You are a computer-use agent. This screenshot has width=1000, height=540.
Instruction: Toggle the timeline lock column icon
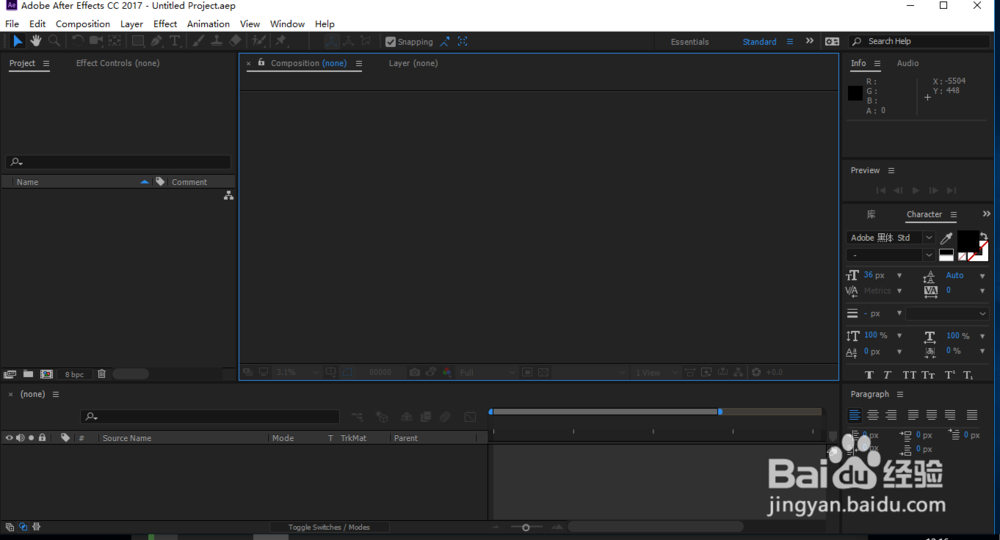[42, 438]
